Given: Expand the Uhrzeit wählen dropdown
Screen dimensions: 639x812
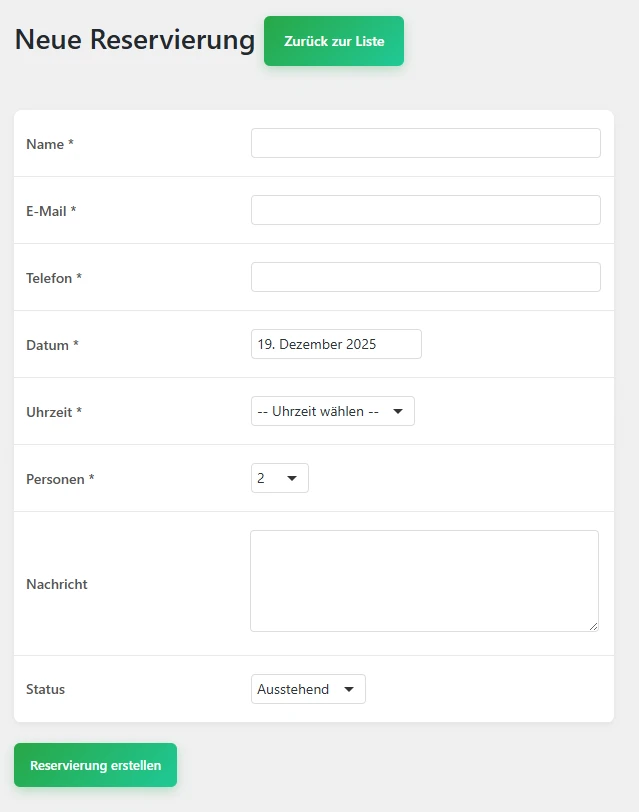Looking at the screenshot, I should [x=332, y=411].
